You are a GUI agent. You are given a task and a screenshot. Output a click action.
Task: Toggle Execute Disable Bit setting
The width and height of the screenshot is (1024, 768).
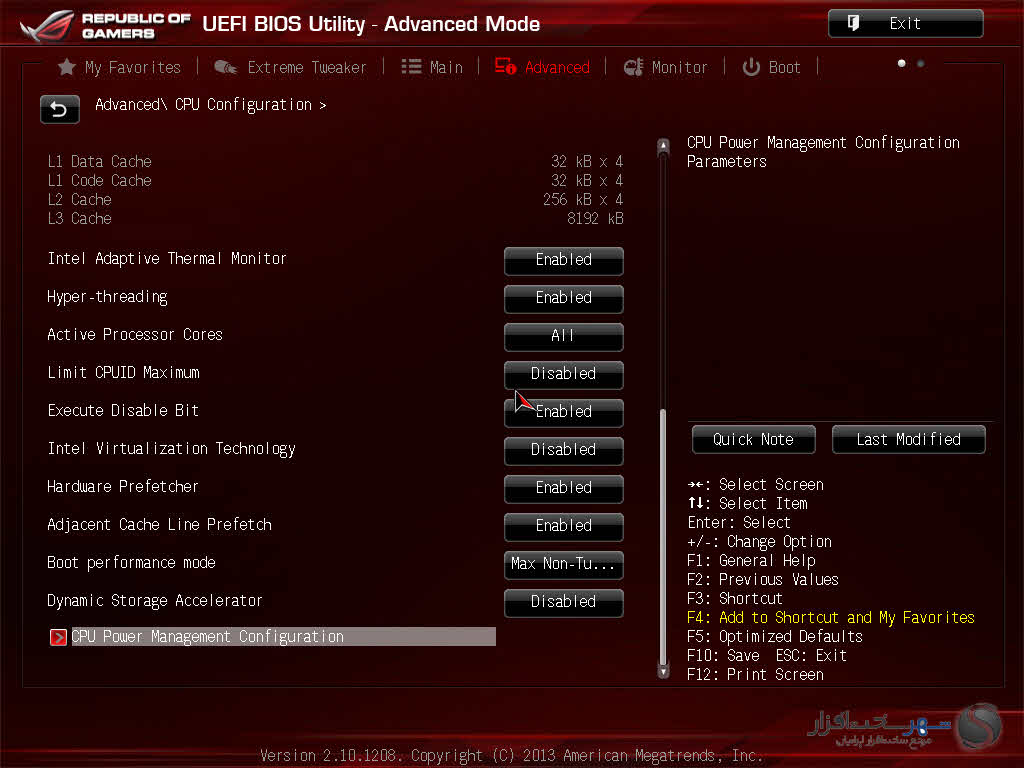click(x=563, y=412)
